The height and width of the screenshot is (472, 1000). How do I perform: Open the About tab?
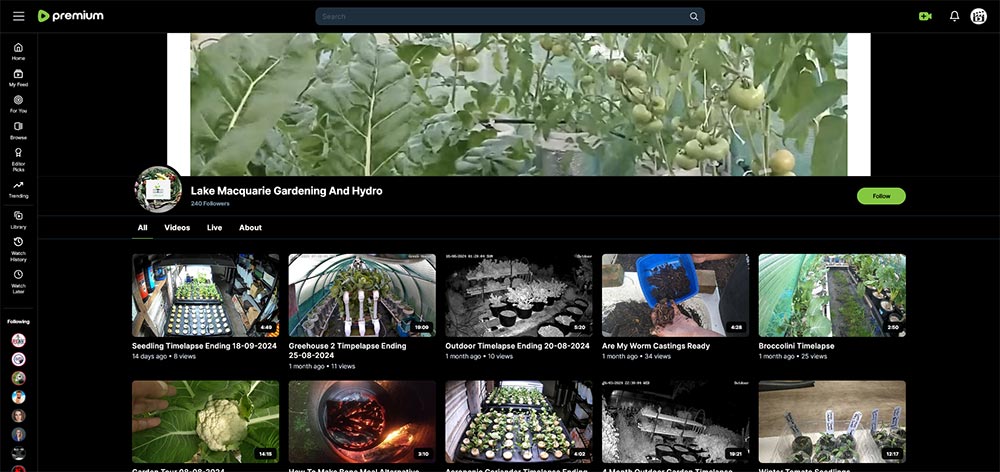pos(251,228)
